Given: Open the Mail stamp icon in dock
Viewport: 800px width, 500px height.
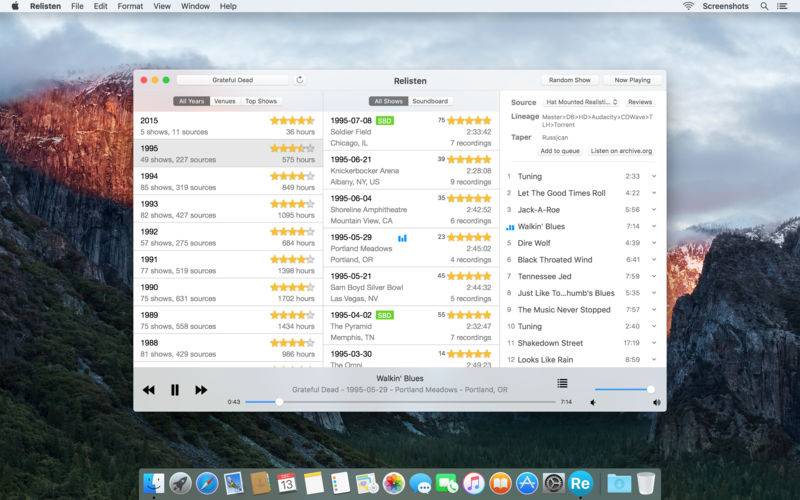Looking at the screenshot, I should pyautogui.click(x=234, y=483).
